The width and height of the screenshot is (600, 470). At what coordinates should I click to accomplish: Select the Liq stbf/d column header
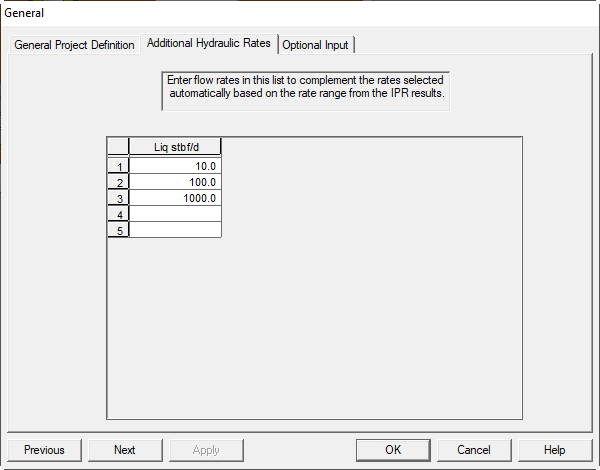[175, 147]
